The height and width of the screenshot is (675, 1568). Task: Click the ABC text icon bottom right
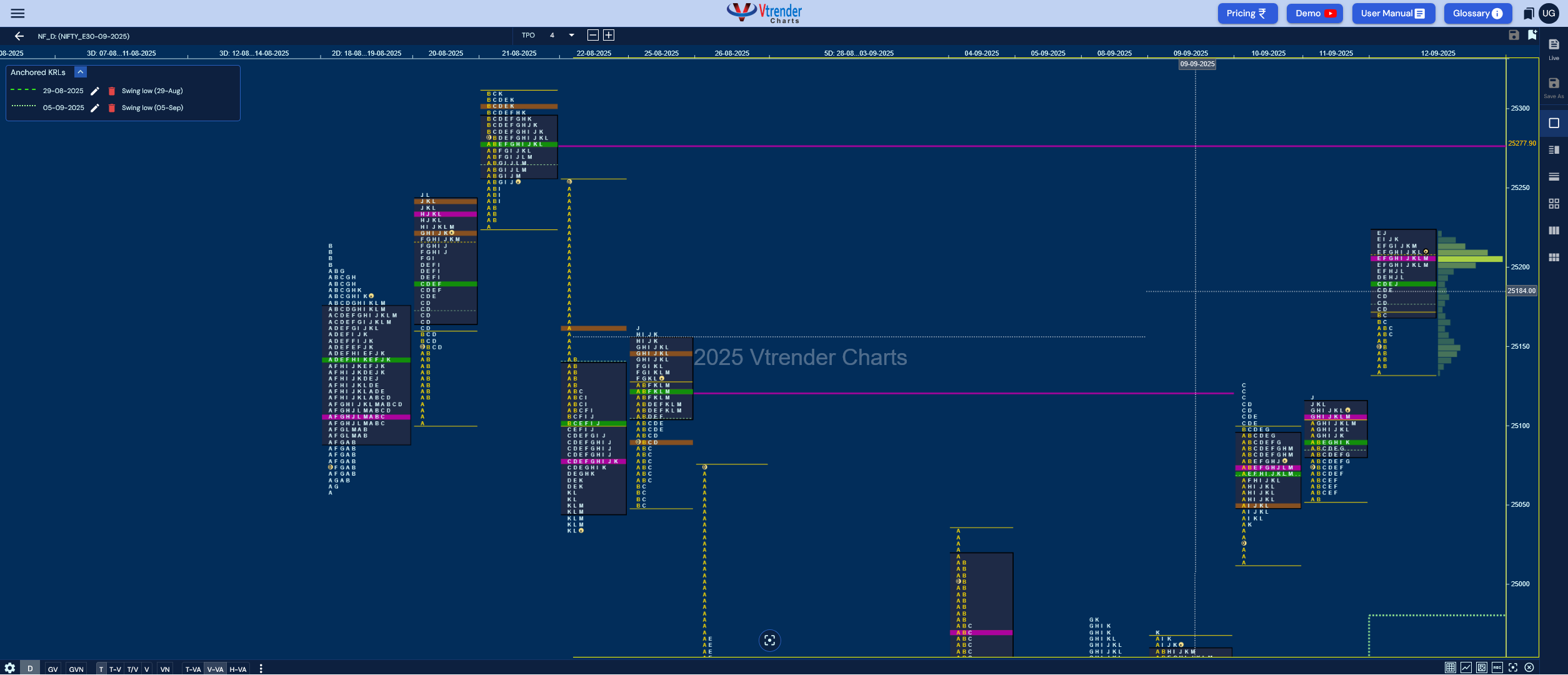tap(1497, 667)
